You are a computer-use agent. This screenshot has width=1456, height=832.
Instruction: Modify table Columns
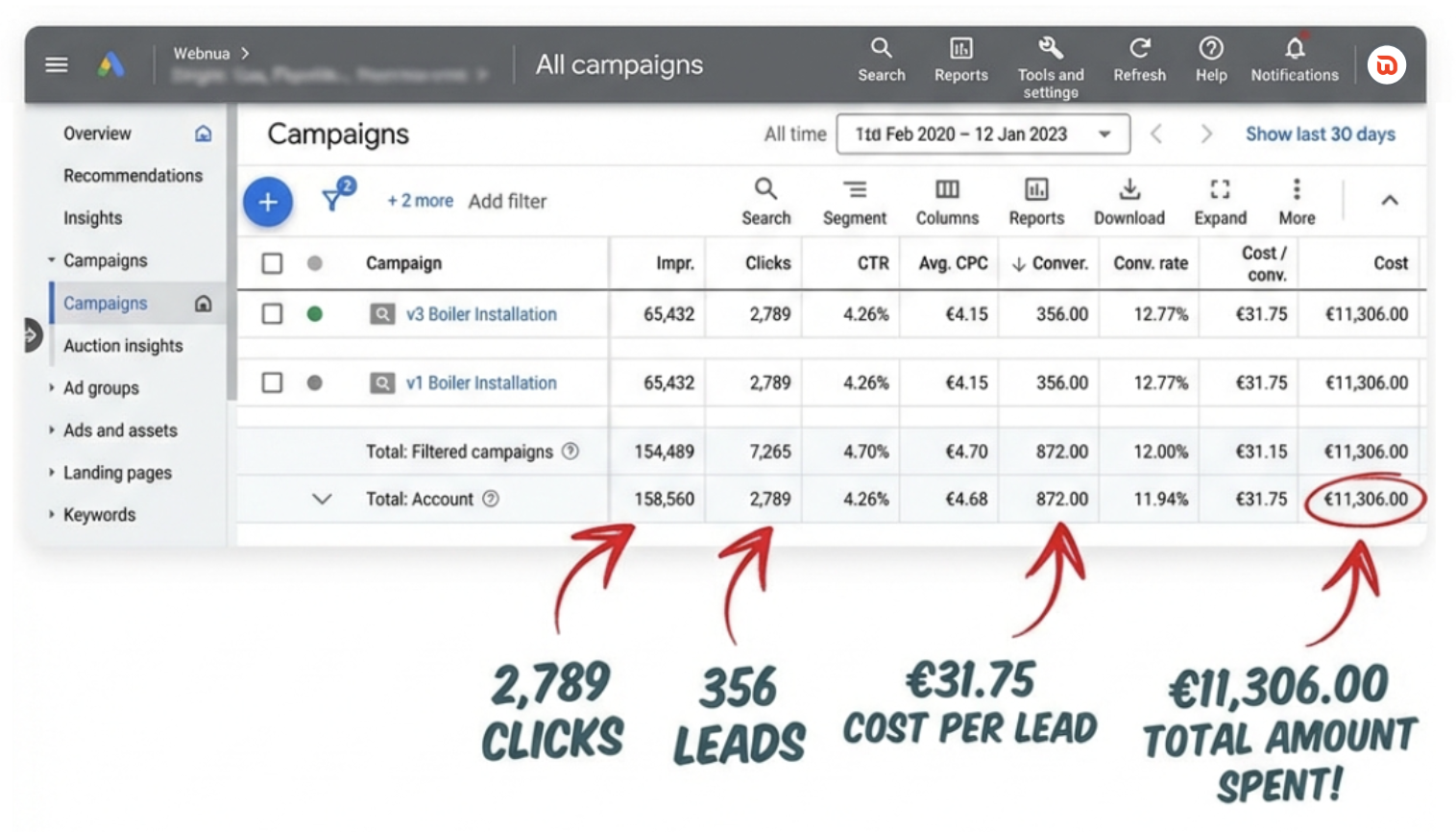point(947,202)
